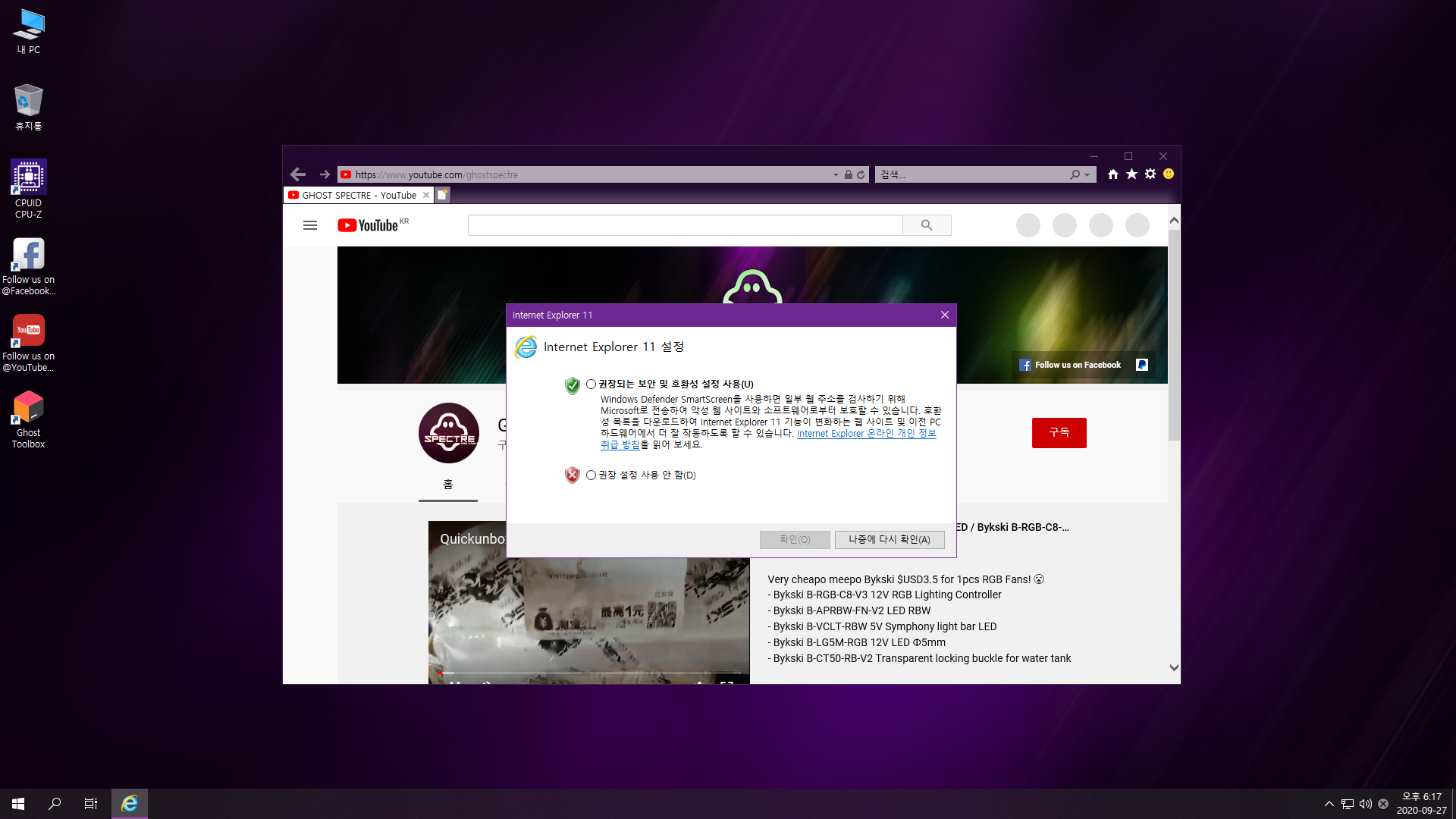Click the browser refresh icon
Image resolution: width=1456 pixels, height=819 pixels.
(861, 174)
